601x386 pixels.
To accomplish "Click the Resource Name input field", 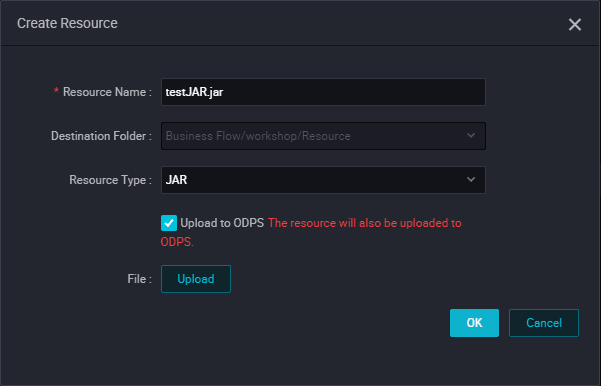I will (x=323, y=92).
